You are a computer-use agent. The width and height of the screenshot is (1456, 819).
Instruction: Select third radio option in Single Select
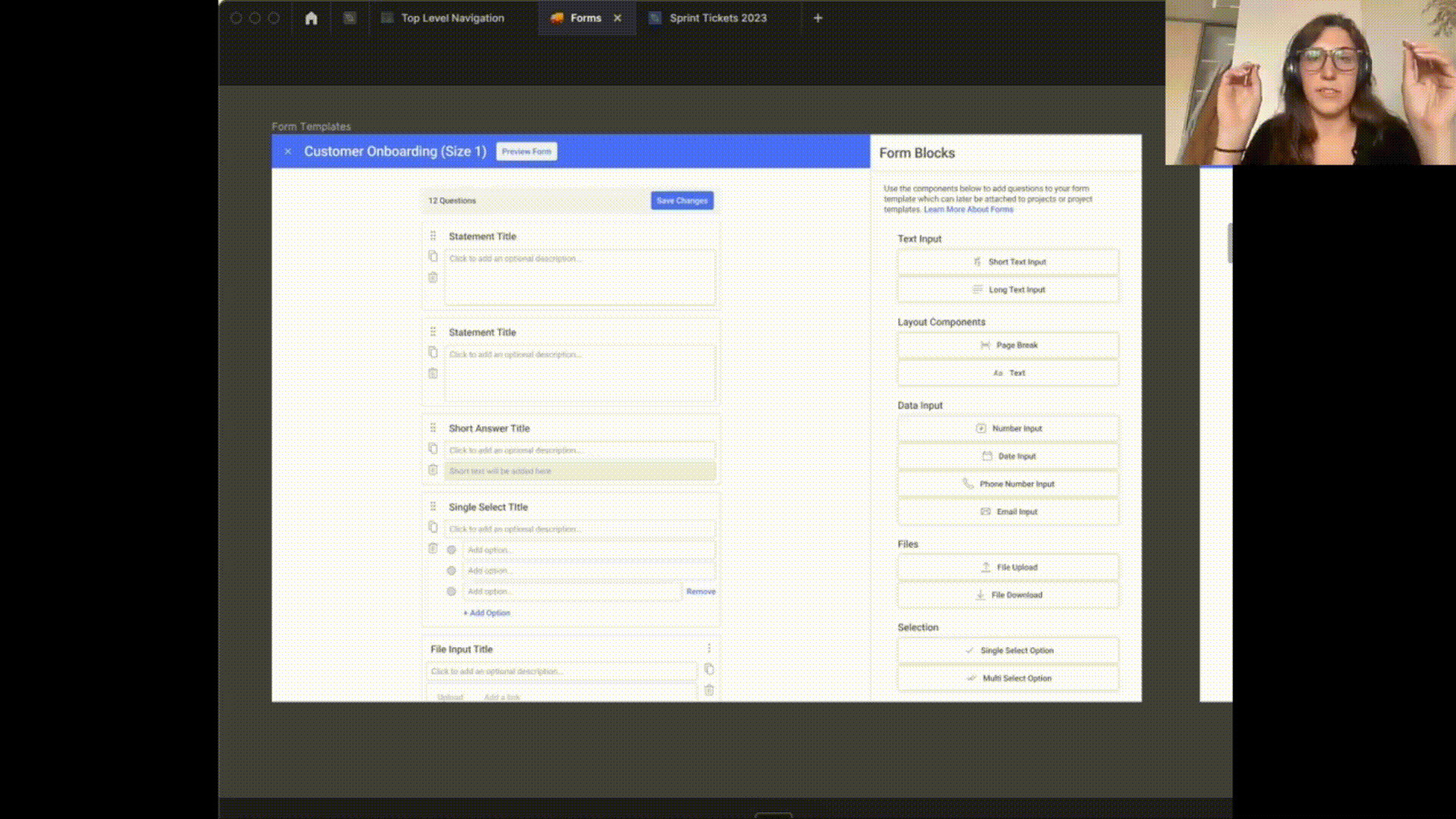(451, 591)
